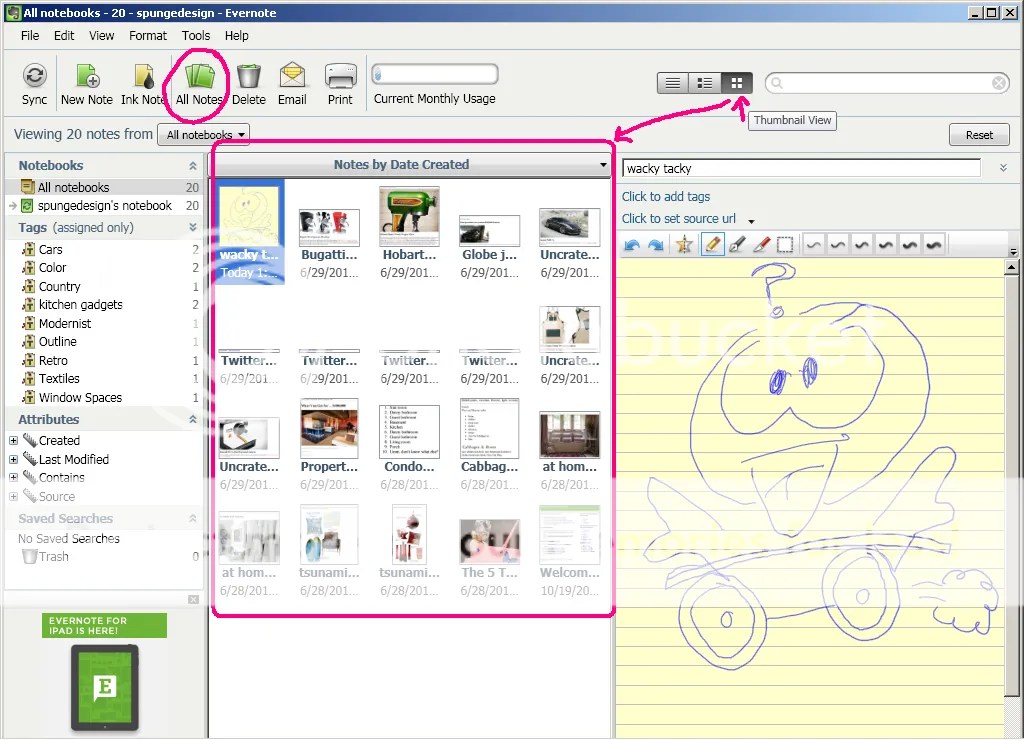Open the Tools menu
Viewport: 1024px width, 740px height.
[x=196, y=36]
